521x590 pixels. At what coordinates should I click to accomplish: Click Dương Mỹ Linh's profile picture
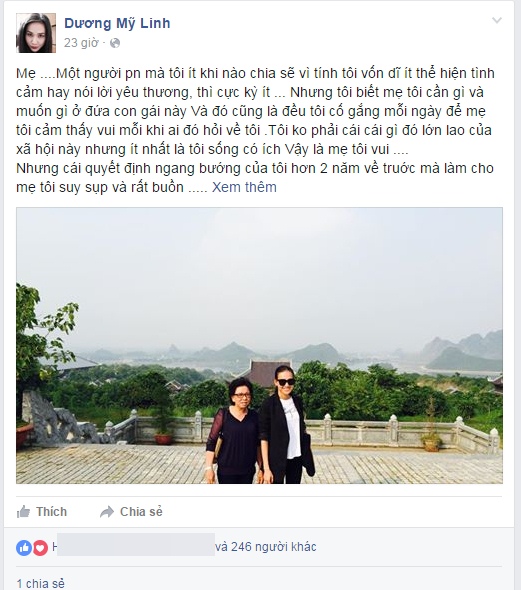(36, 33)
